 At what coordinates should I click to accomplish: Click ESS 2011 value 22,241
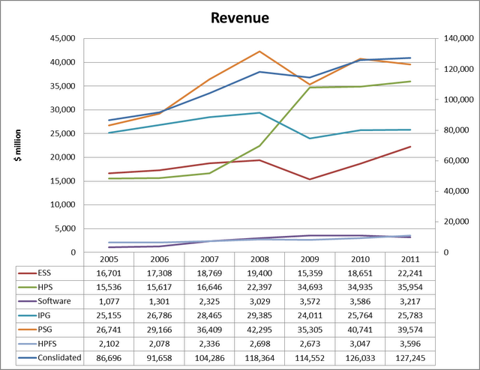click(x=410, y=273)
